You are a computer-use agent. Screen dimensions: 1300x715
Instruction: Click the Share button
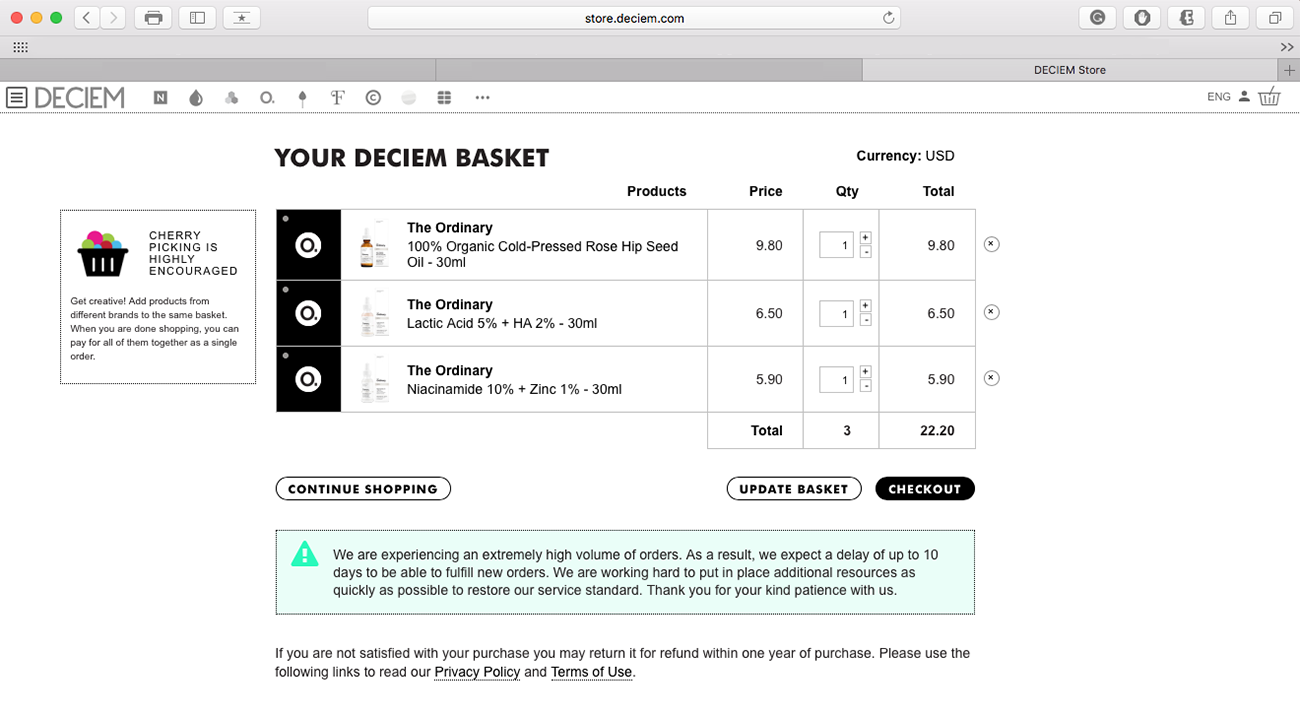pos(1231,18)
